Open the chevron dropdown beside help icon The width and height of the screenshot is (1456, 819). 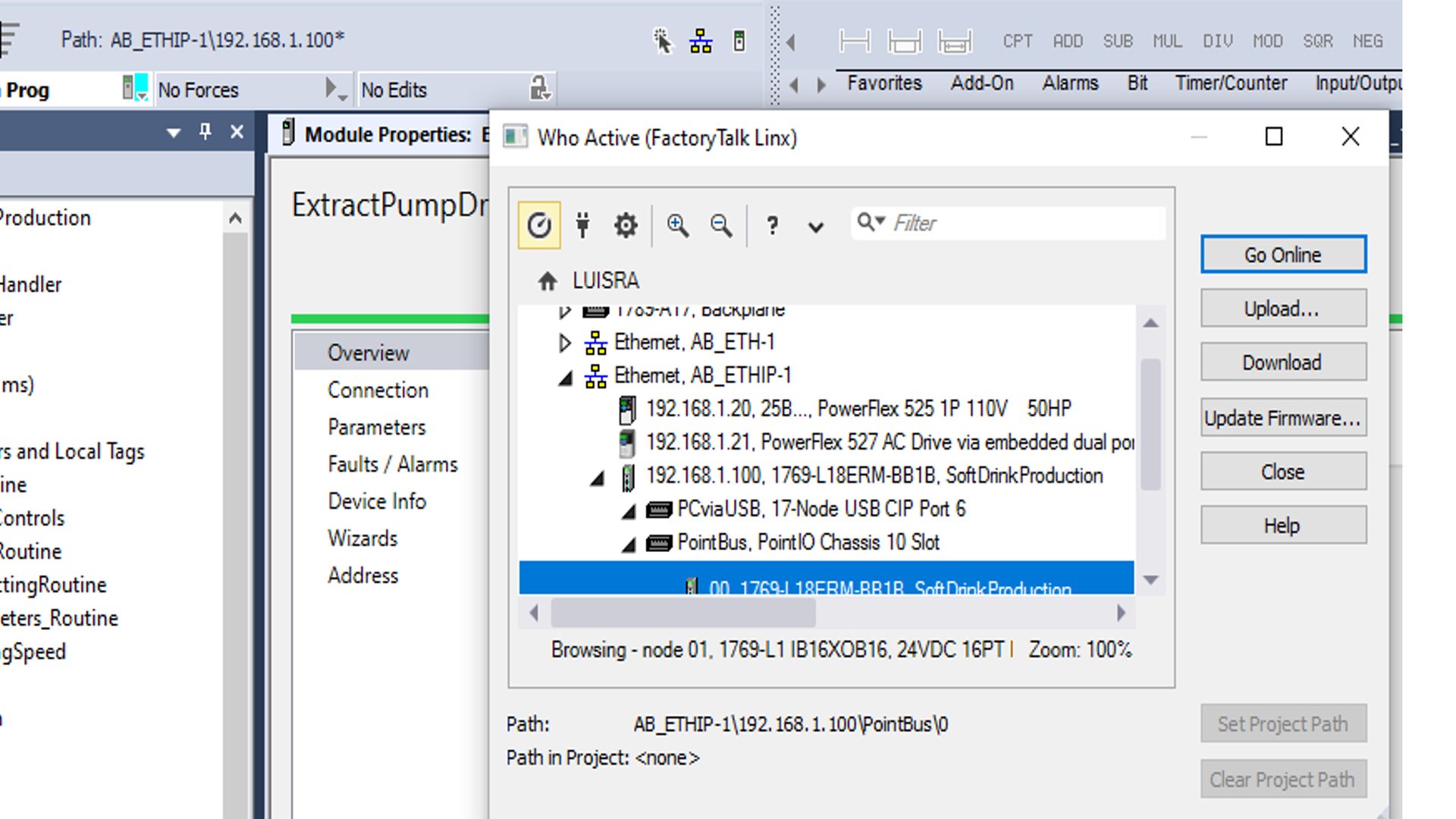point(816,226)
